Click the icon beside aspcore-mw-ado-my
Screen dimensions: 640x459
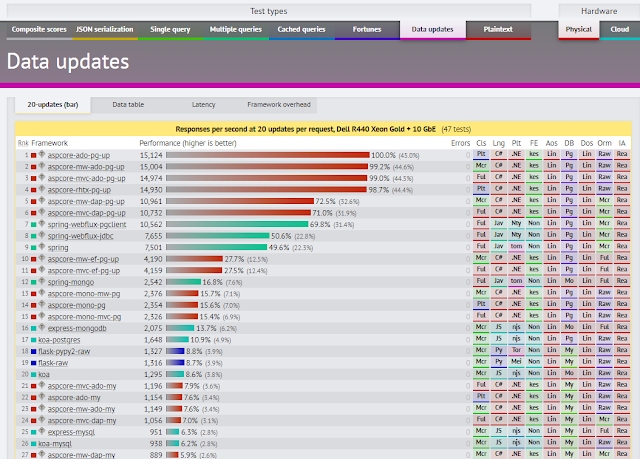(42, 408)
